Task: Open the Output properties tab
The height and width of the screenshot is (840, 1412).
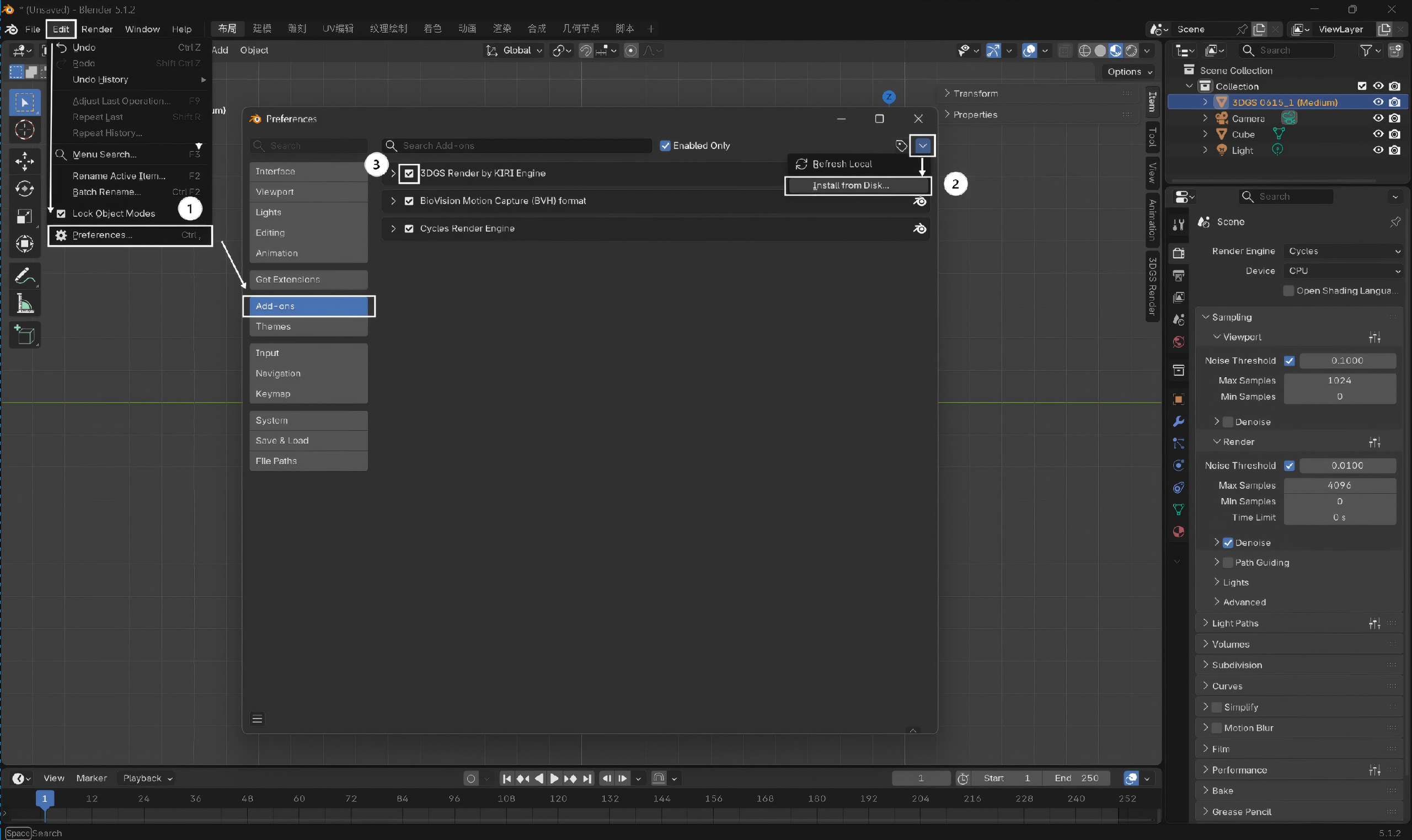Action: [x=1179, y=276]
